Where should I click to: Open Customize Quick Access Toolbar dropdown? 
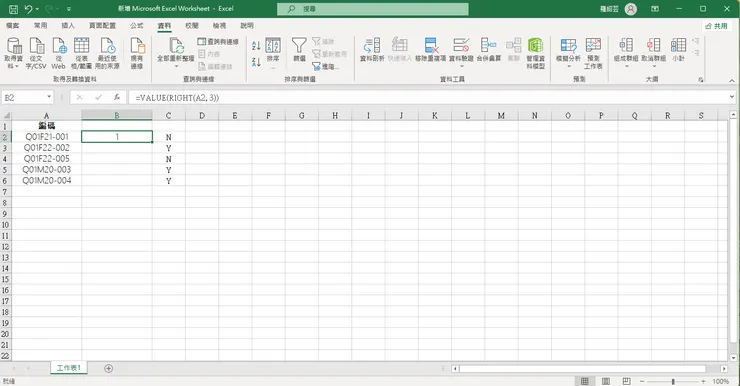pyautogui.click(x=69, y=9)
